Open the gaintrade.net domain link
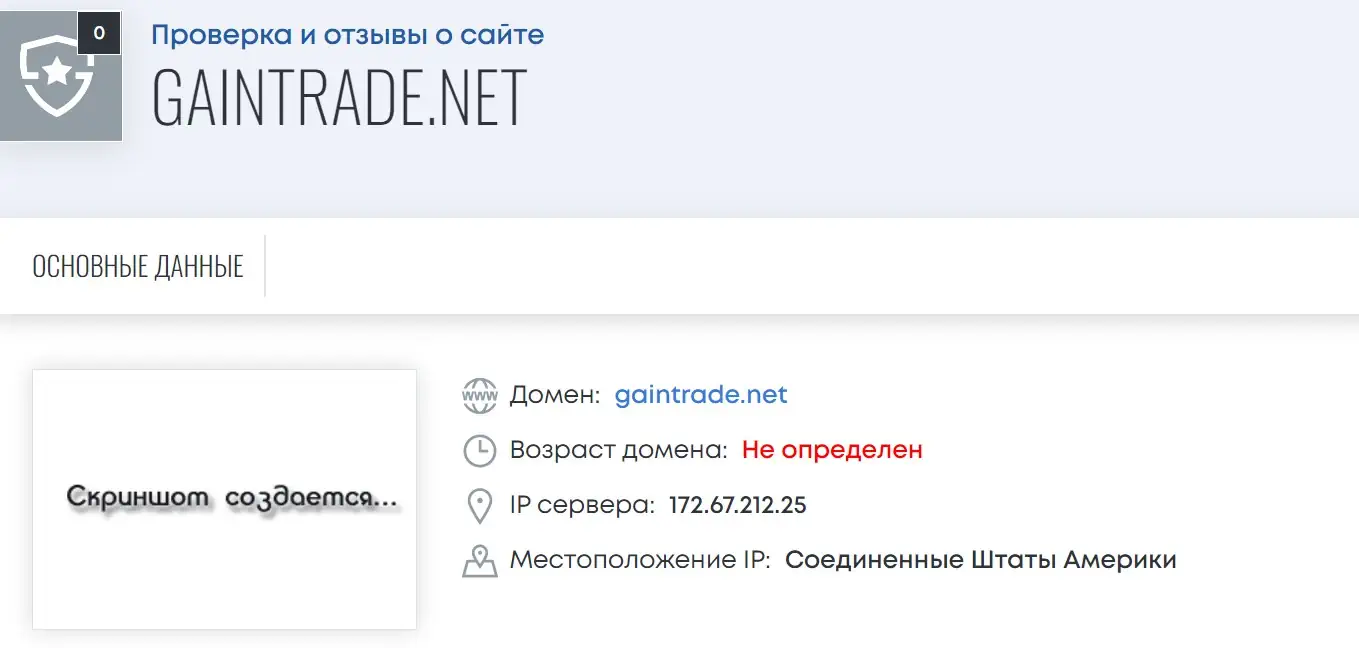Viewport: 1359px width, 648px height. (701, 395)
